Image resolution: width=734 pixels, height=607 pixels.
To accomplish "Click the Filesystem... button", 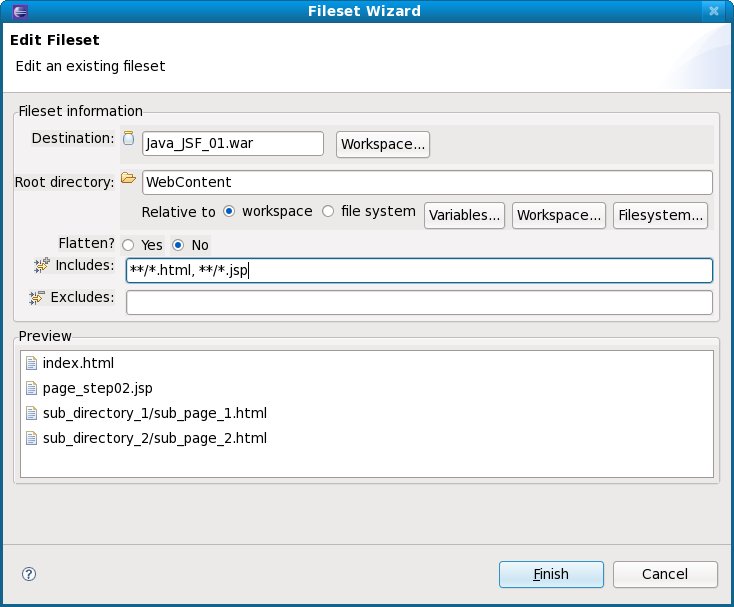I will [x=661, y=215].
